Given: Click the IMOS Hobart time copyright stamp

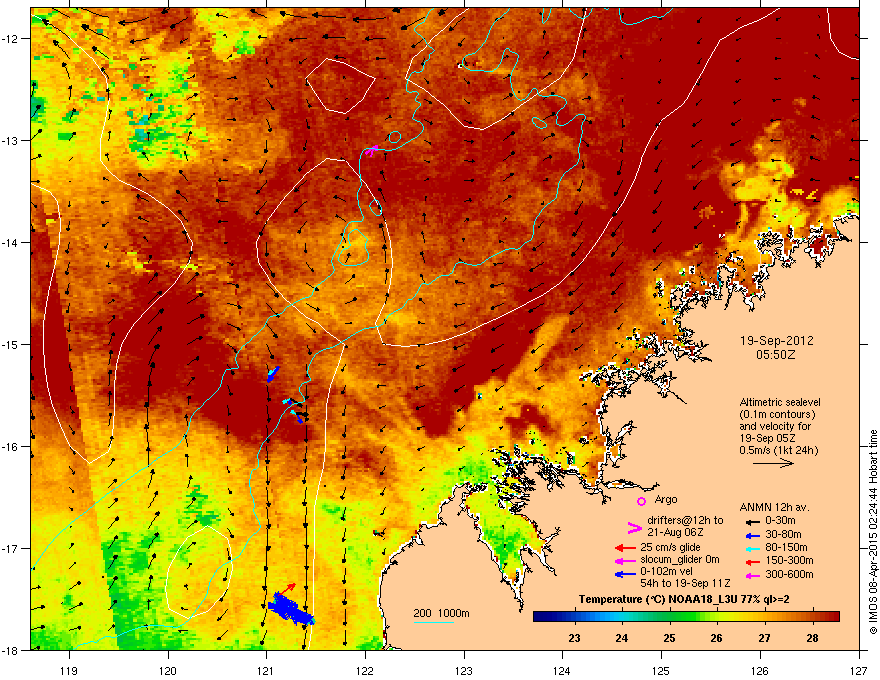Looking at the screenshot, I should click(873, 532).
